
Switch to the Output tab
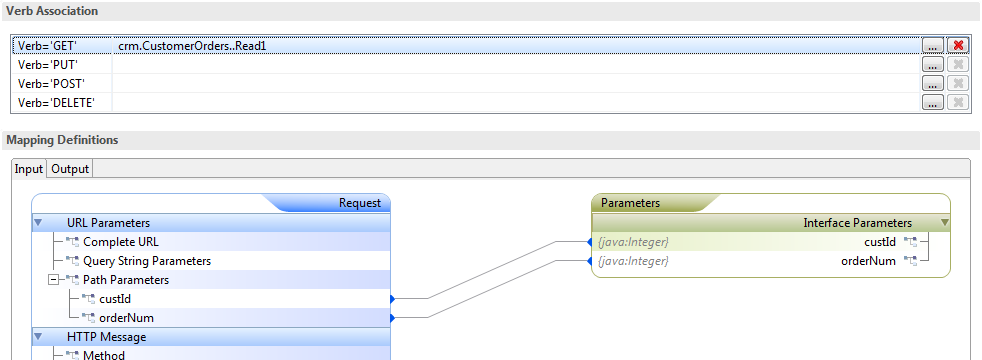pyautogui.click(x=70, y=169)
